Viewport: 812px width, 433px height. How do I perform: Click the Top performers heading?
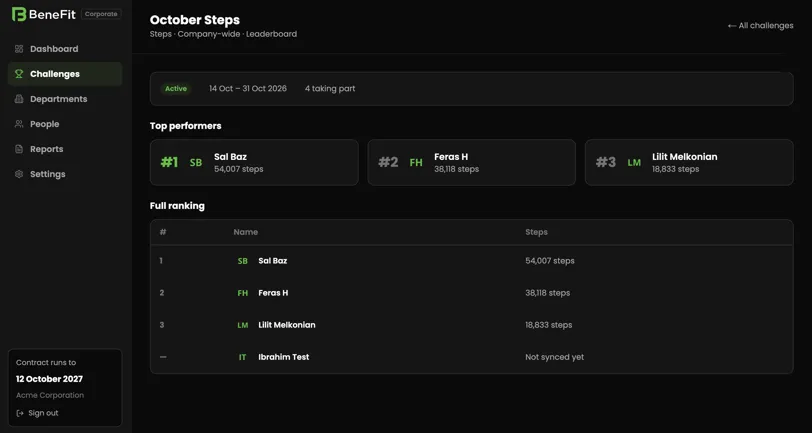tap(185, 126)
